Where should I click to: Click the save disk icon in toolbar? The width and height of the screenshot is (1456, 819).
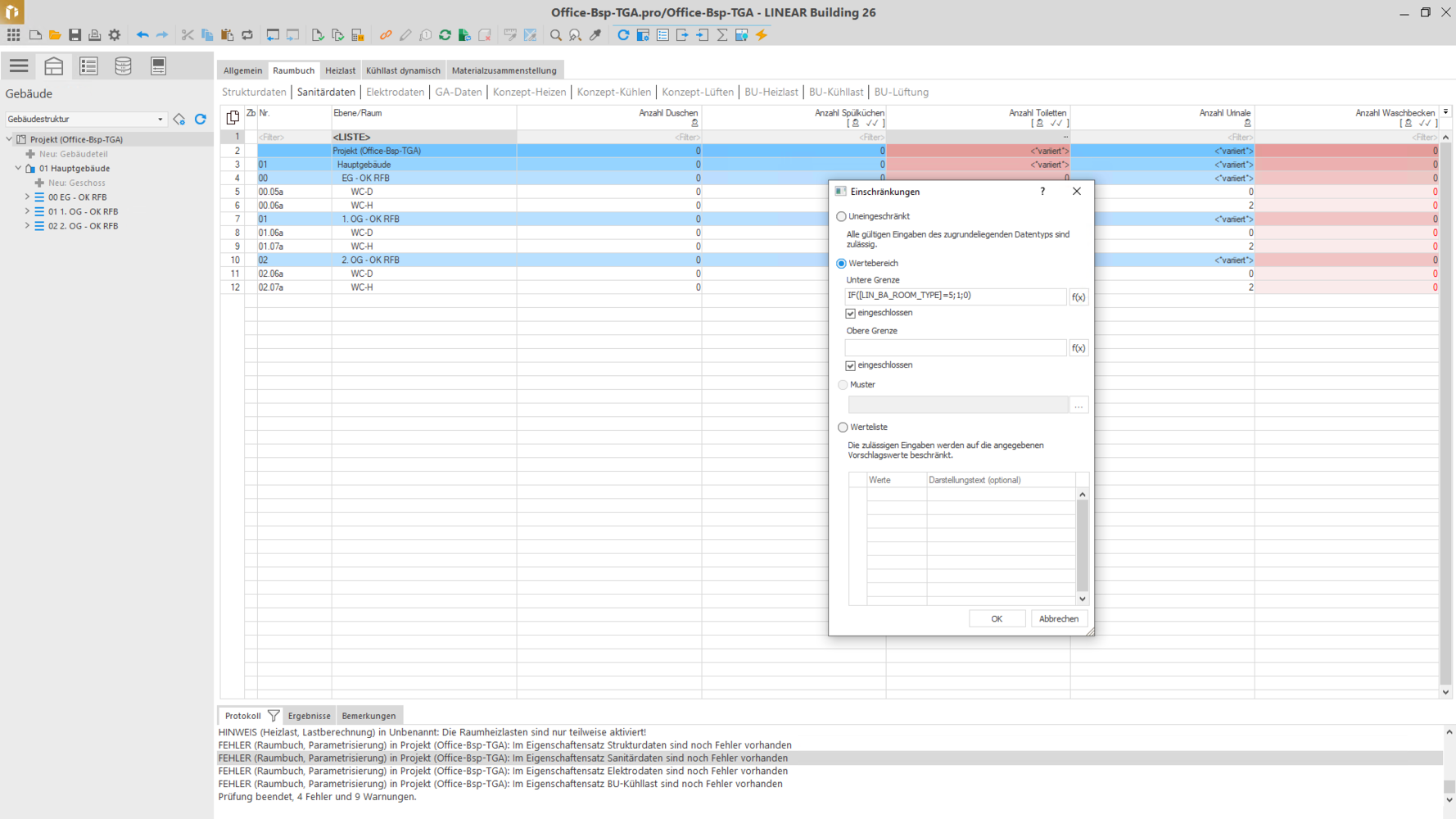tap(75, 35)
